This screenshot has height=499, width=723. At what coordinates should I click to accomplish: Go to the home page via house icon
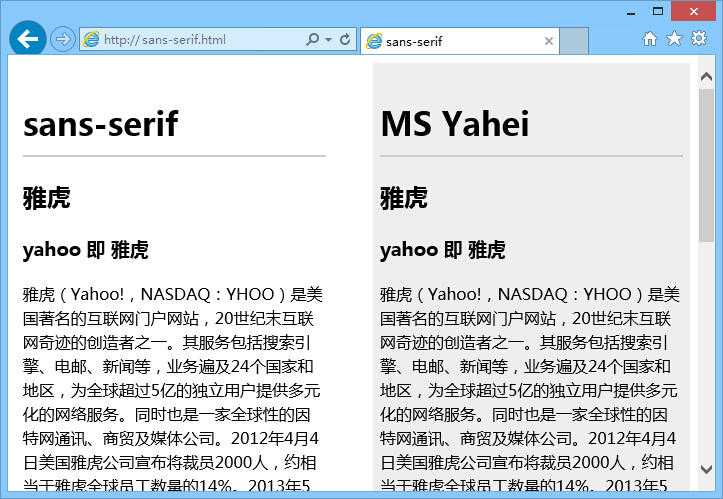[x=650, y=39]
